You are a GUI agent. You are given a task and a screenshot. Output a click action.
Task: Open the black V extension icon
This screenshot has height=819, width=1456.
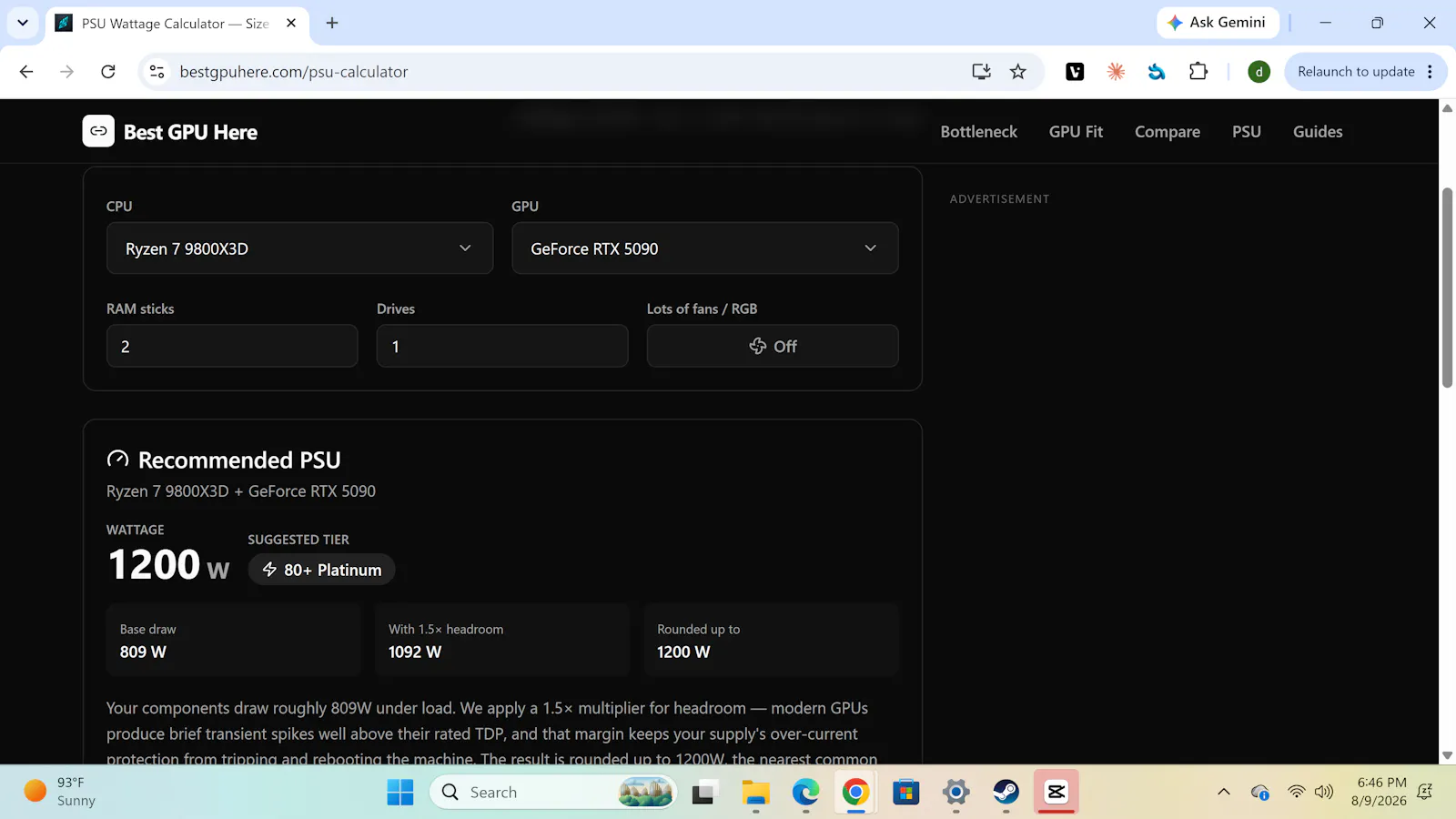click(x=1075, y=72)
